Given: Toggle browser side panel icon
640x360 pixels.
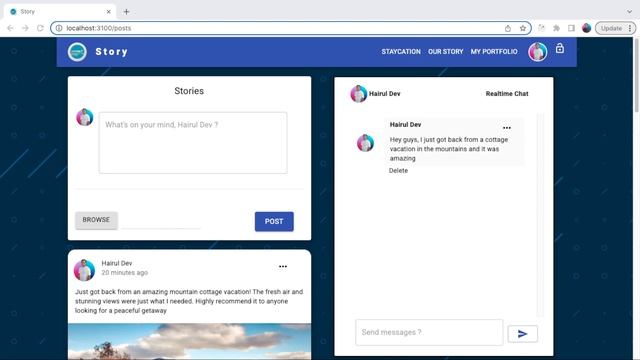Looking at the screenshot, I should [x=571, y=28].
